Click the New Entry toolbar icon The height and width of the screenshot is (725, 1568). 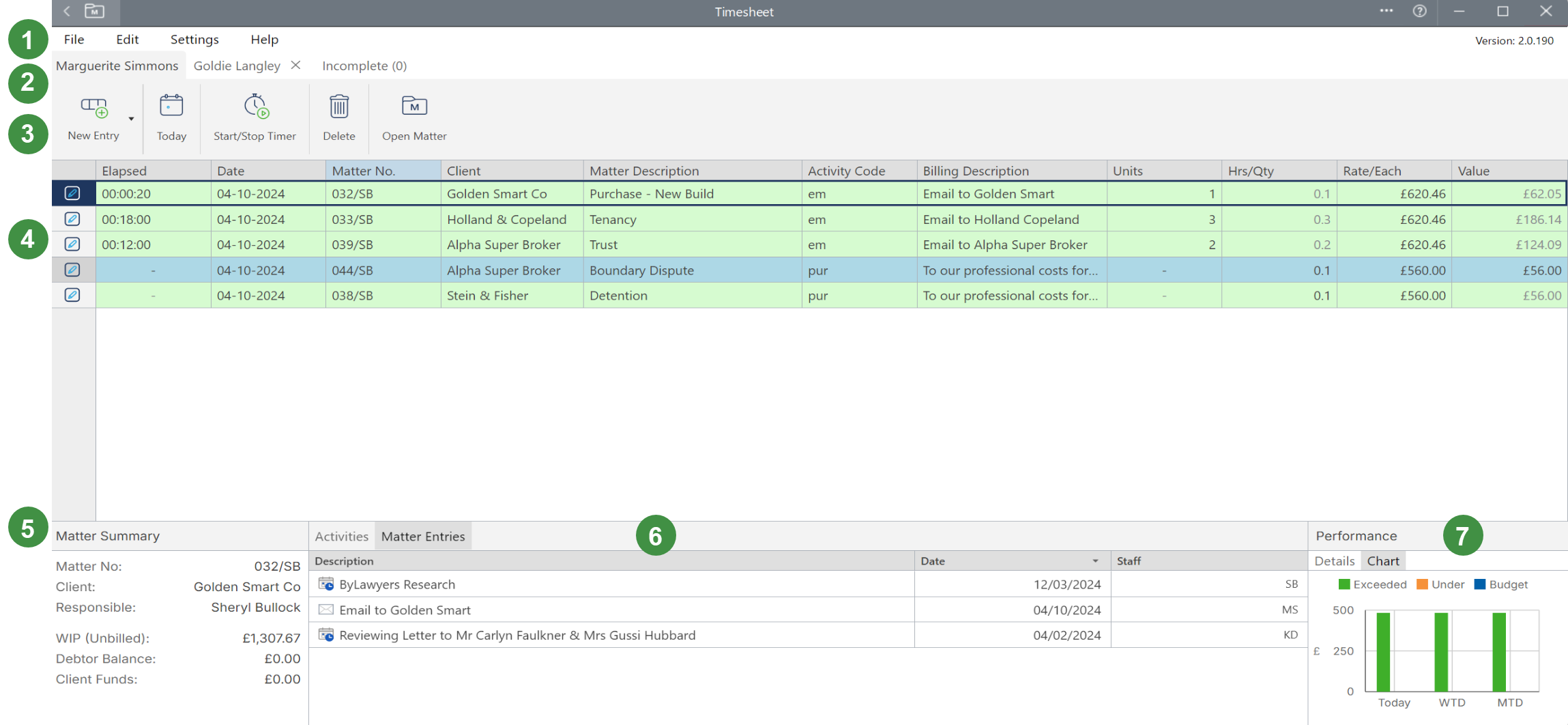[x=94, y=107]
